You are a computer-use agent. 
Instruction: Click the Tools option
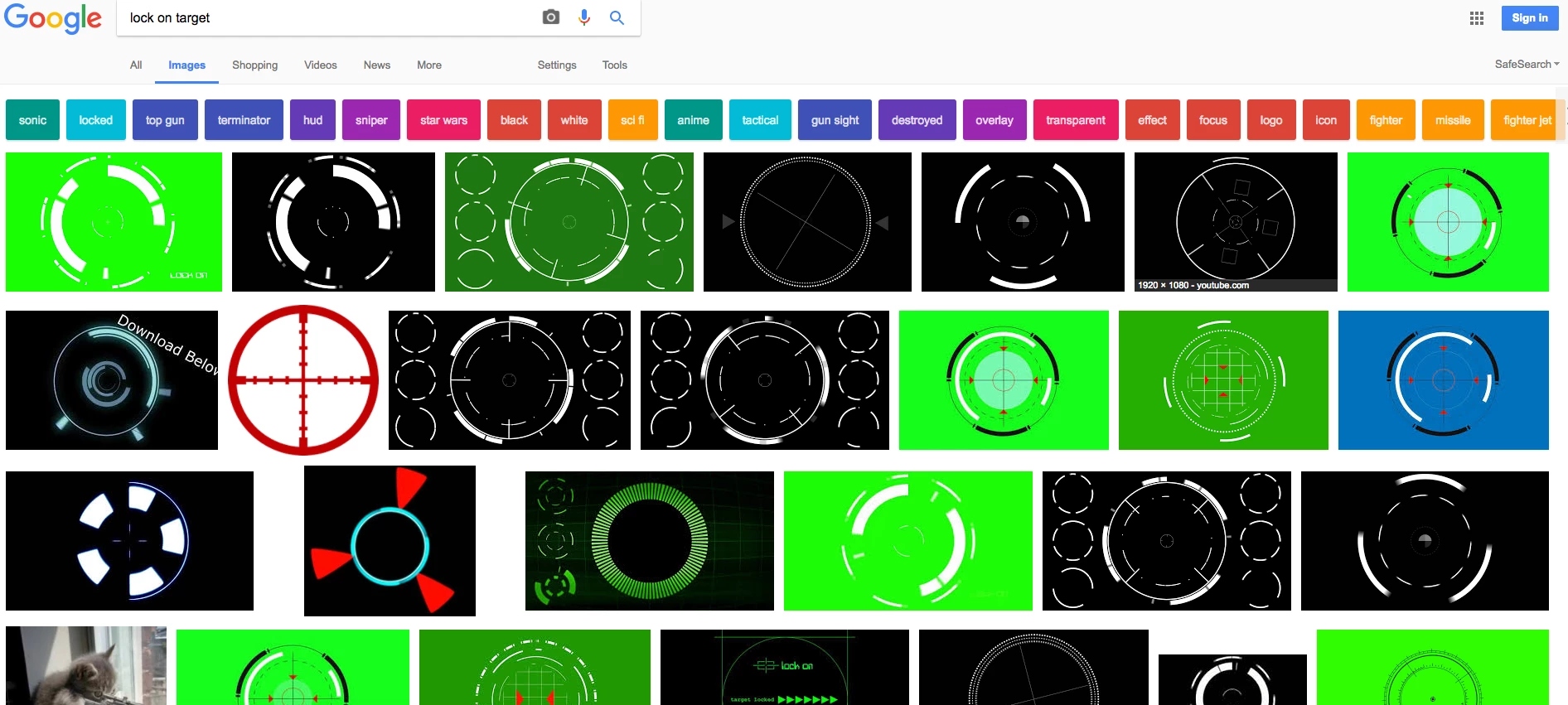(615, 65)
